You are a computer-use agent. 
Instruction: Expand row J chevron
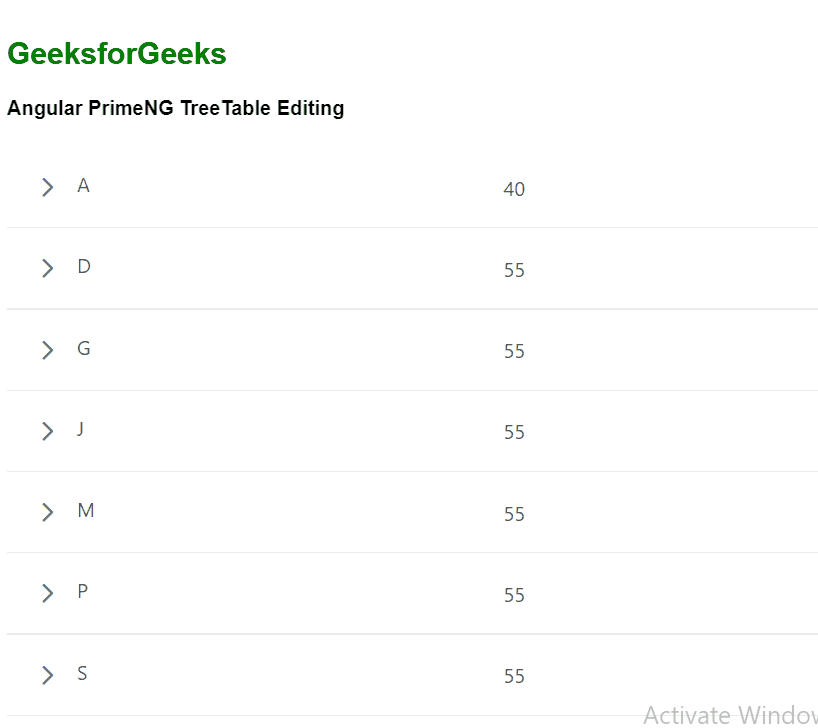(x=47, y=431)
